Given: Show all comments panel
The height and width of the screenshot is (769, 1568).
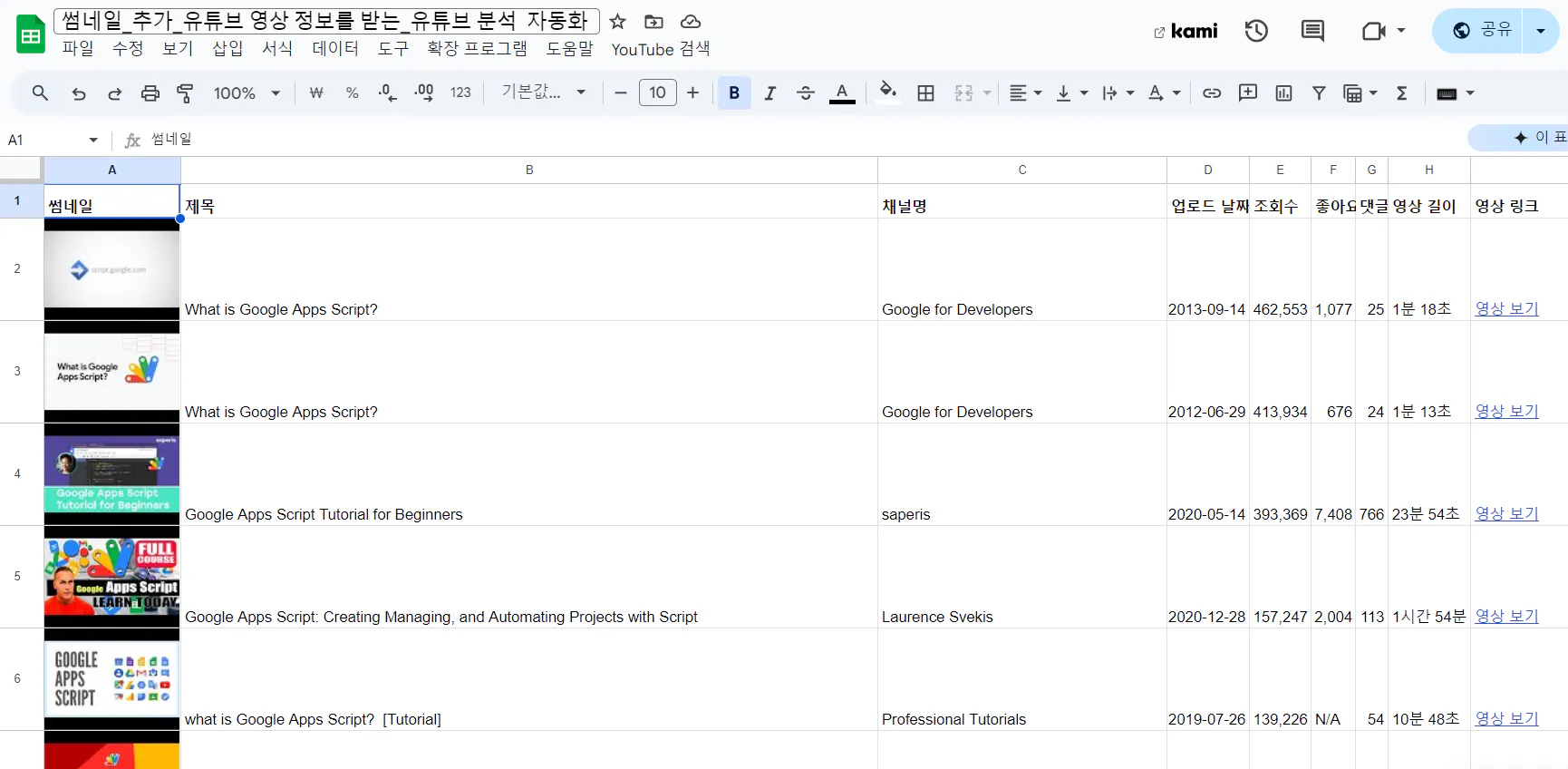Looking at the screenshot, I should tap(1312, 31).
